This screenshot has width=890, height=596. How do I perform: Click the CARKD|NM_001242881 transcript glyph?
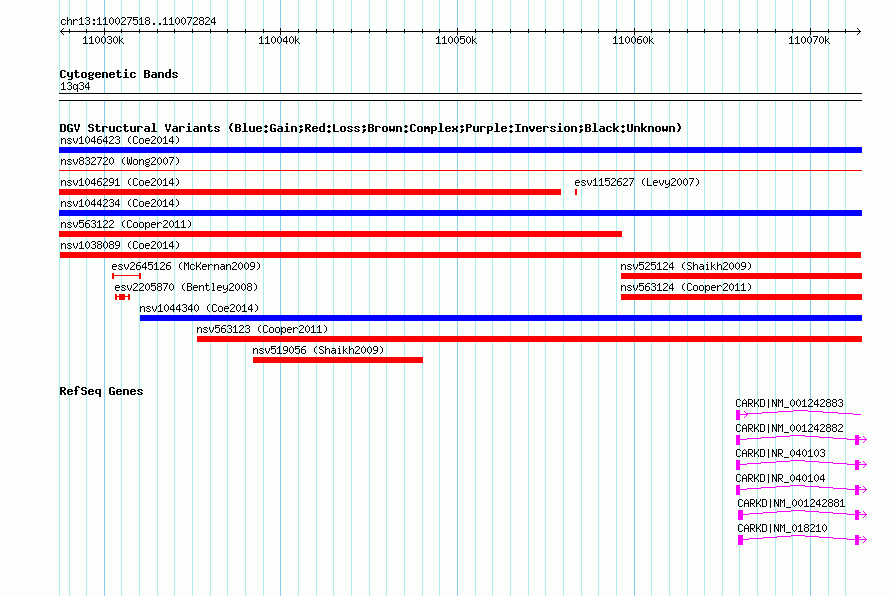tap(802, 514)
